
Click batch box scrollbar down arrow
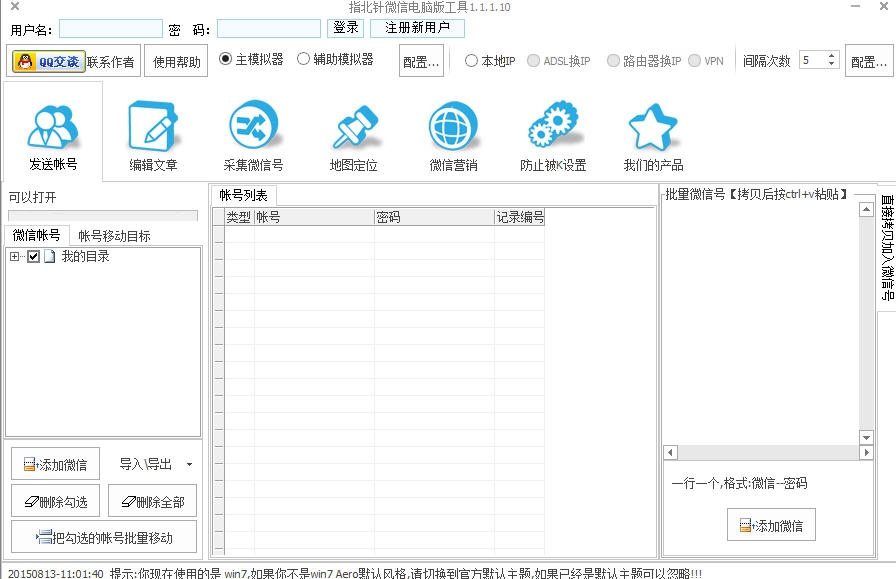coord(866,437)
